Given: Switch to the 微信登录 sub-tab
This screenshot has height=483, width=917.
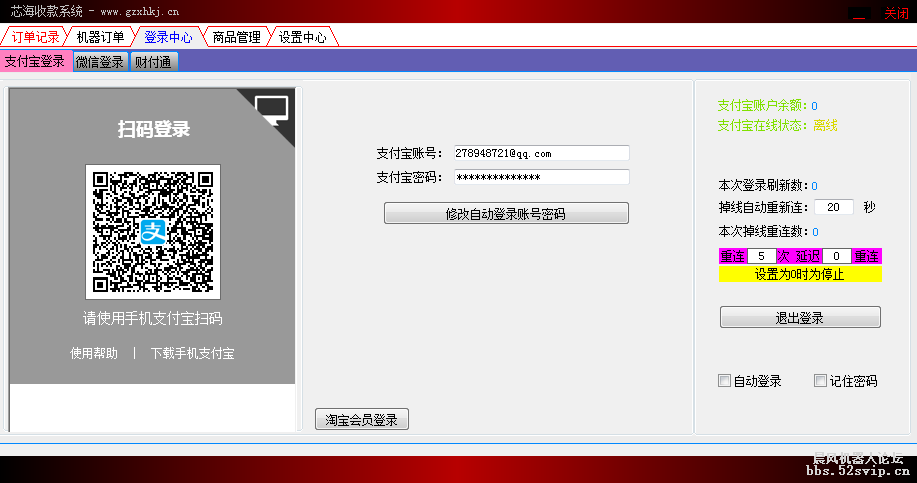Looking at the screenshot, I should tap(100, 61).
